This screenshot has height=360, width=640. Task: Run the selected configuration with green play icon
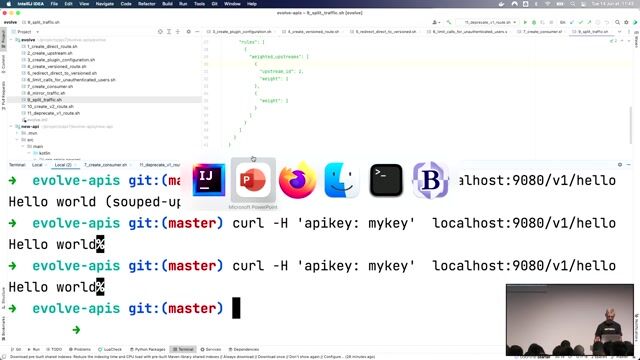pos(525,22)
